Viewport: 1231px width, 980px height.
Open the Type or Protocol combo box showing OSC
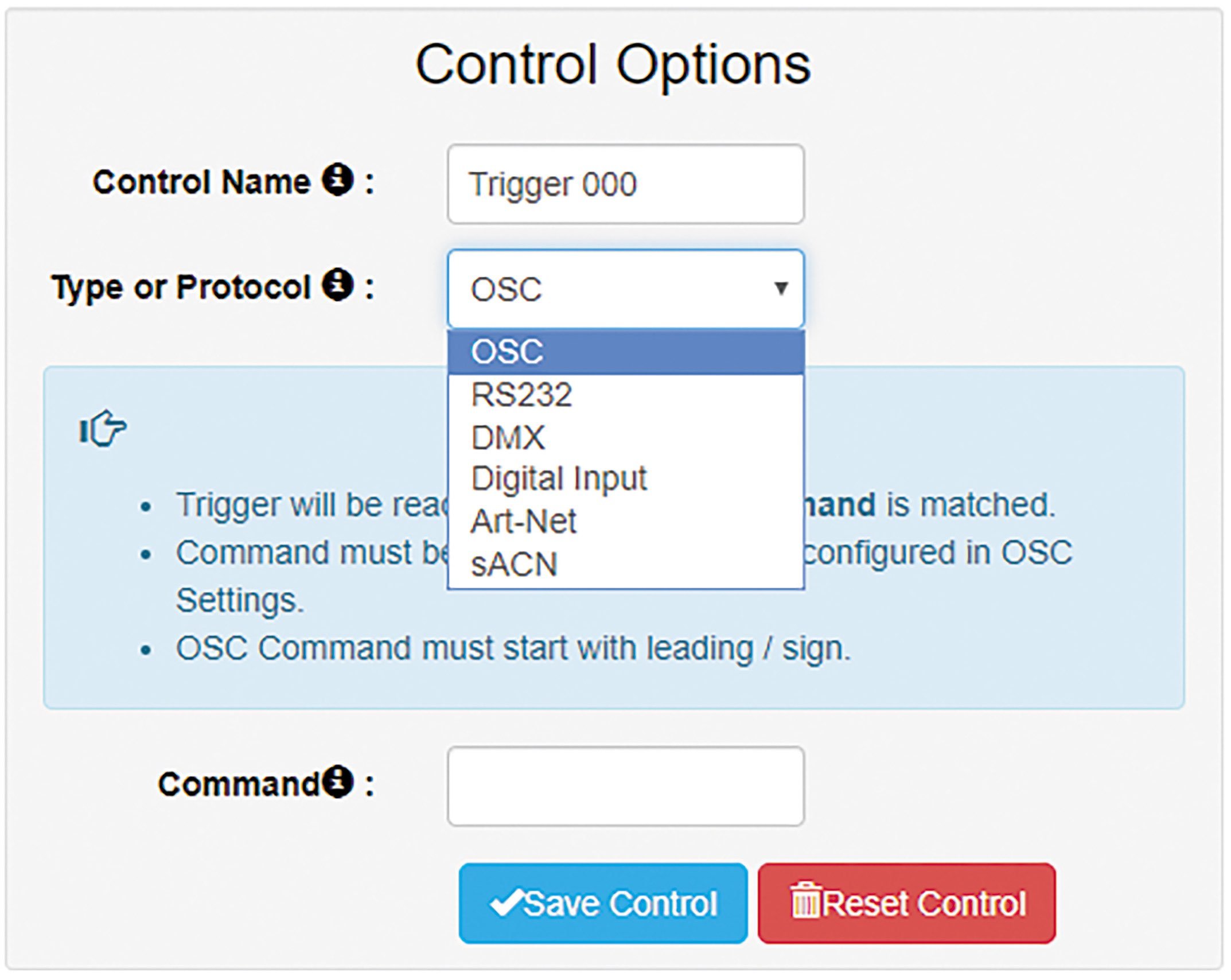tap(626, 289)
